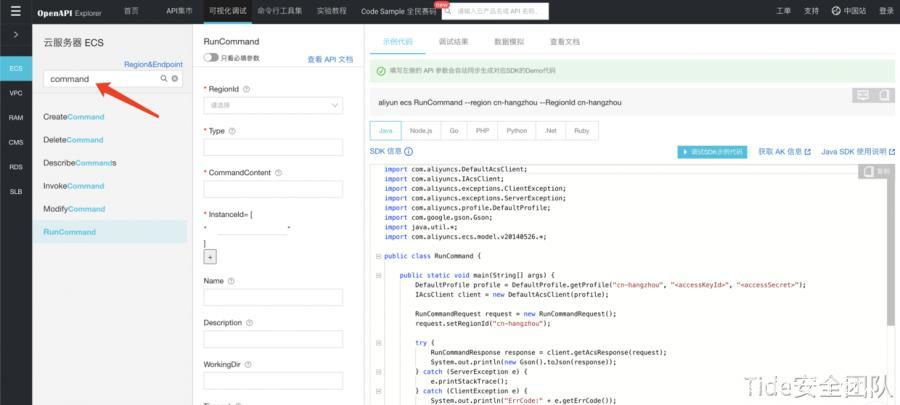Open the 获取 AK 信息 link
Viewport: 900px width, 405px height.
point(779,152)
